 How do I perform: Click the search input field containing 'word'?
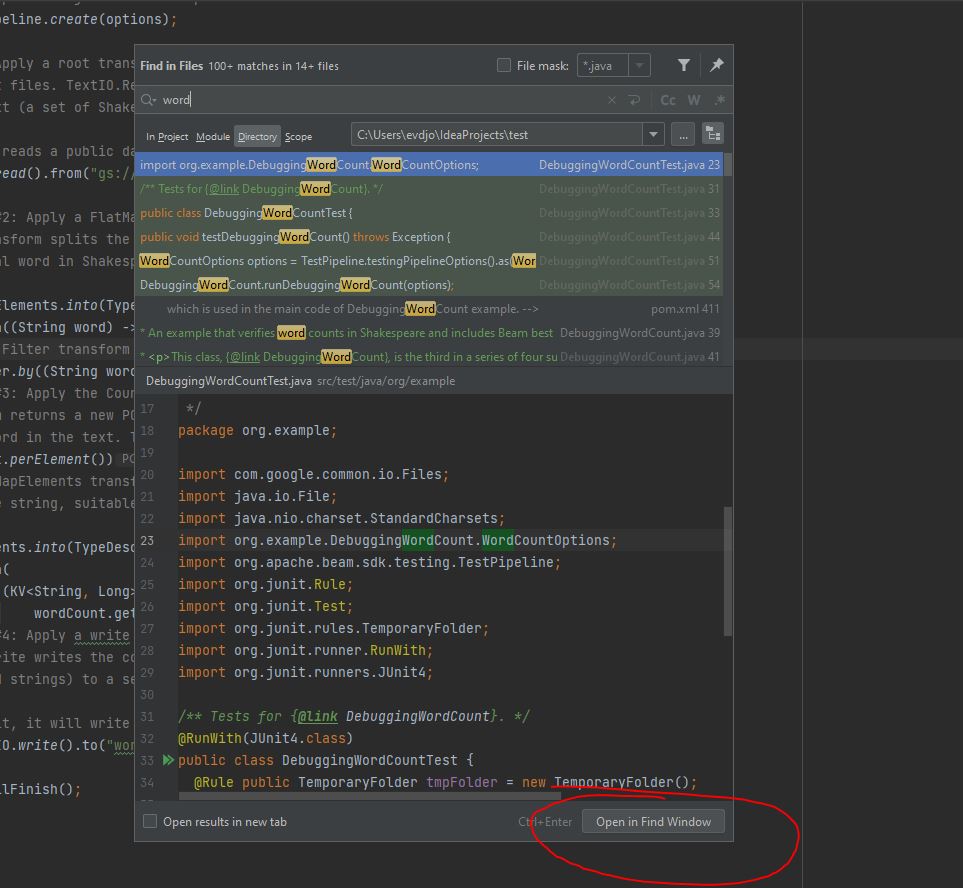381,100
